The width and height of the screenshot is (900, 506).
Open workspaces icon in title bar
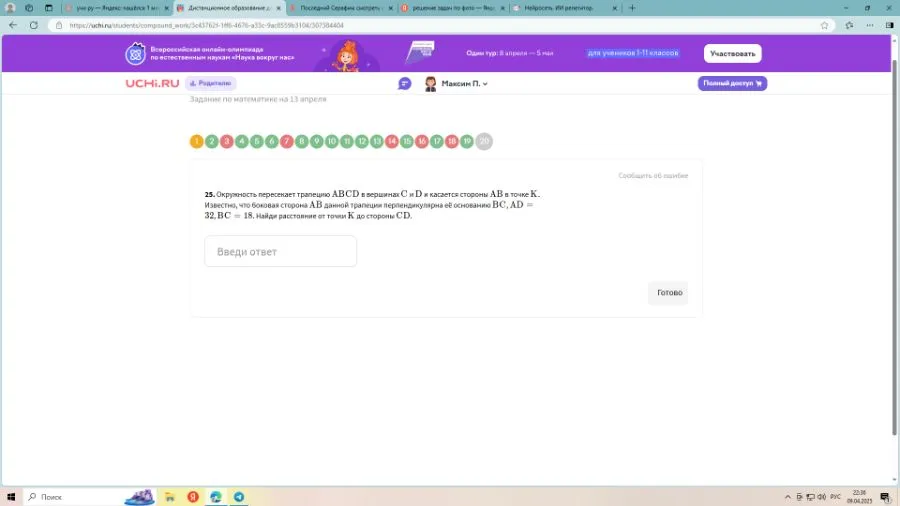tap(29, 8)
